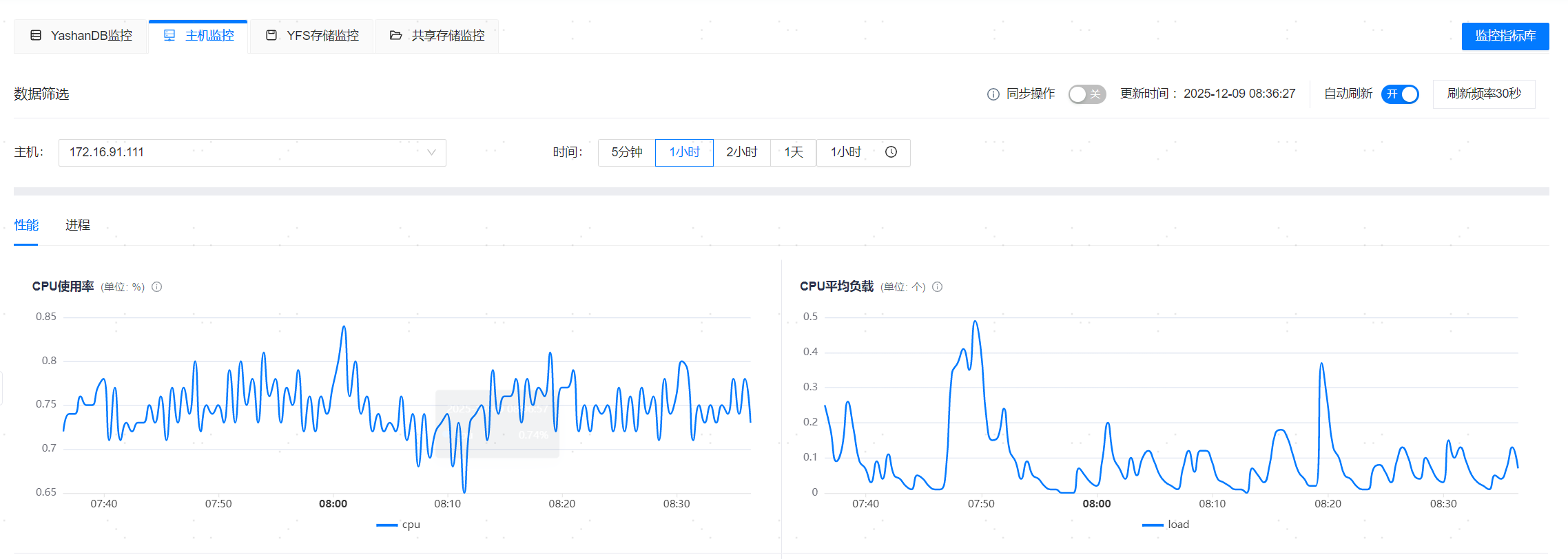Click info icon beside 同步操作

click(993, 94)
